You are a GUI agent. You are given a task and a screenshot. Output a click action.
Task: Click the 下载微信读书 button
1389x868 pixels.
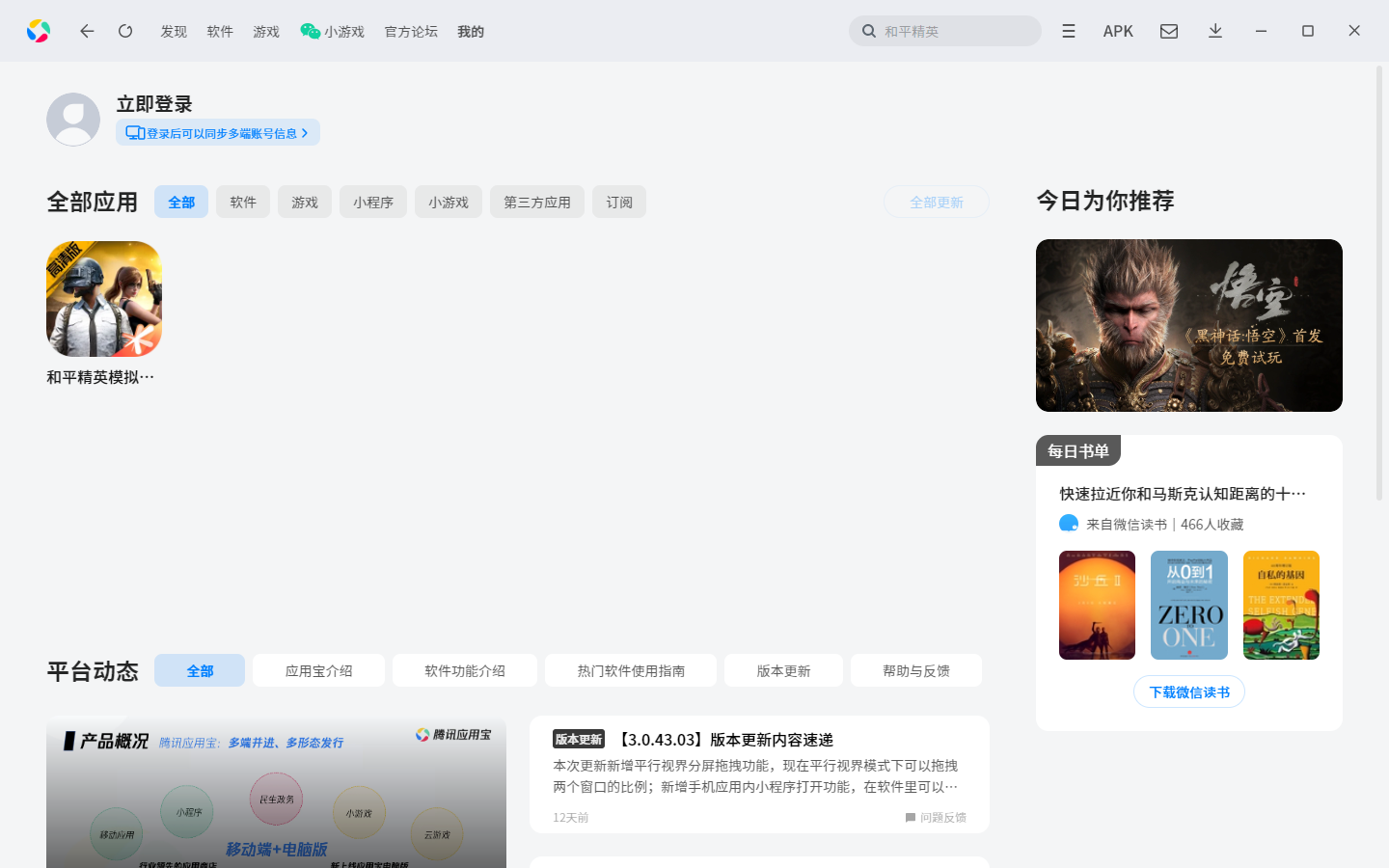1189,692
